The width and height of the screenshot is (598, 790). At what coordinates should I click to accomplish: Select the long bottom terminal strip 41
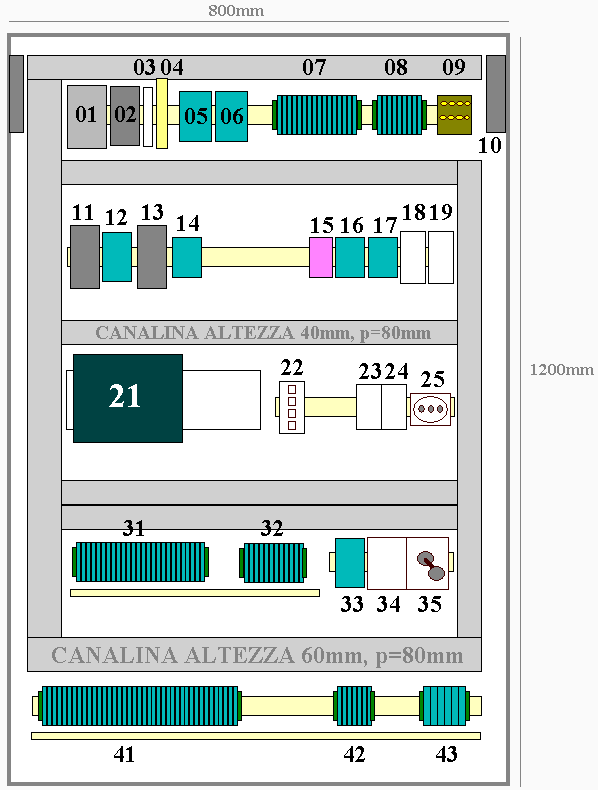pyautogui.click(x=140, y=706)
